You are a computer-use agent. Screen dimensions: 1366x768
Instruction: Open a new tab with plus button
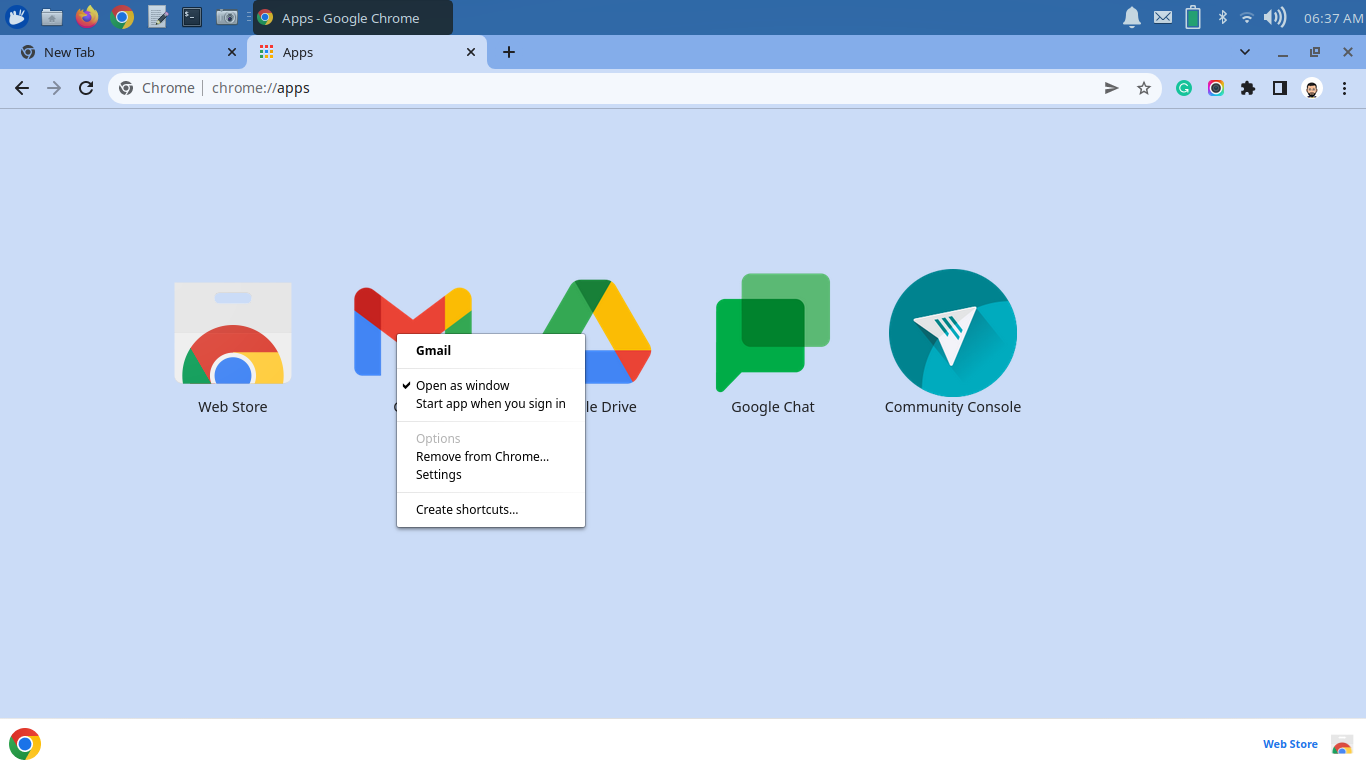509,52
